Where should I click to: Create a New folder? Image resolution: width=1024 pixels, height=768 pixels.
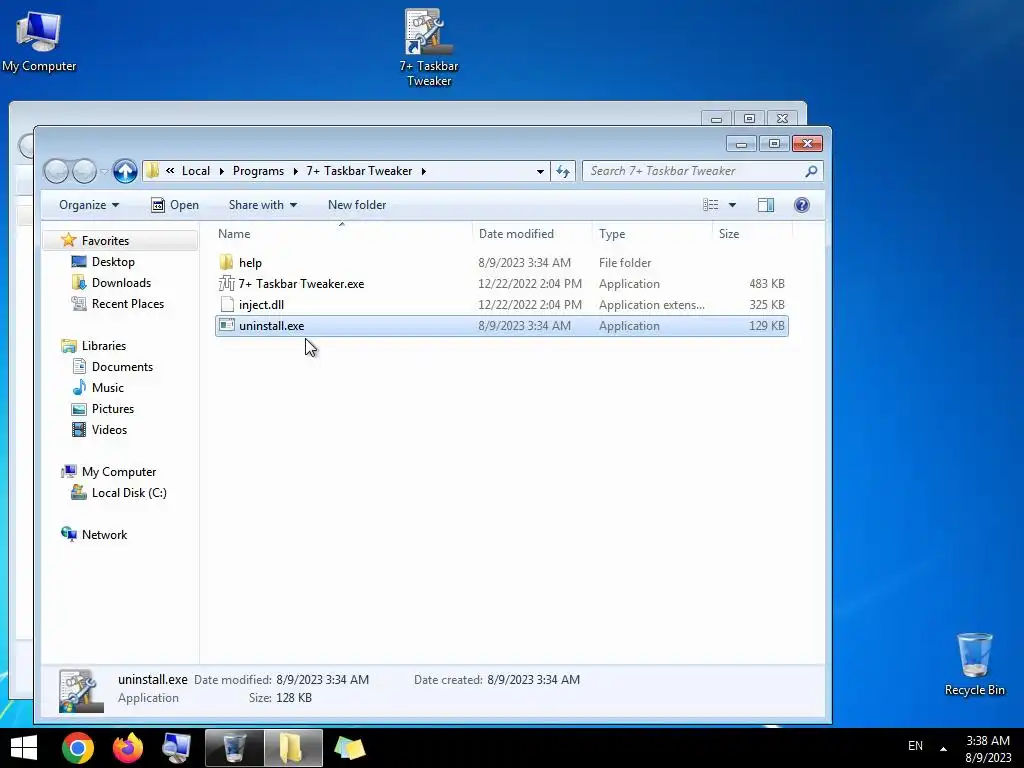pos(357,205)
